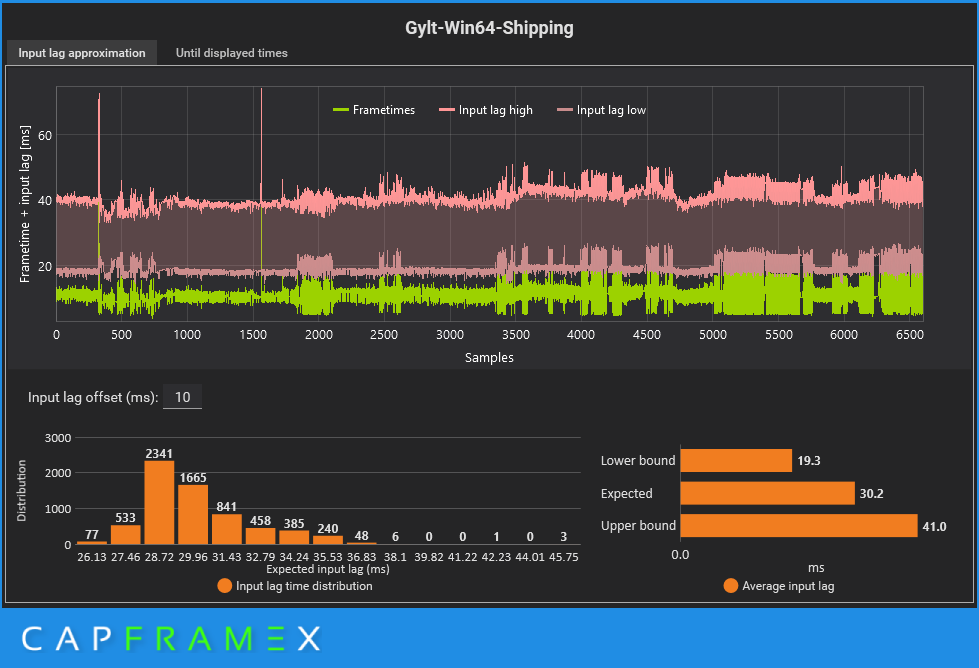This screenshot has width=979, height=668.
Task: Click the 28.72 axis value
Action: tap(159, 557)
